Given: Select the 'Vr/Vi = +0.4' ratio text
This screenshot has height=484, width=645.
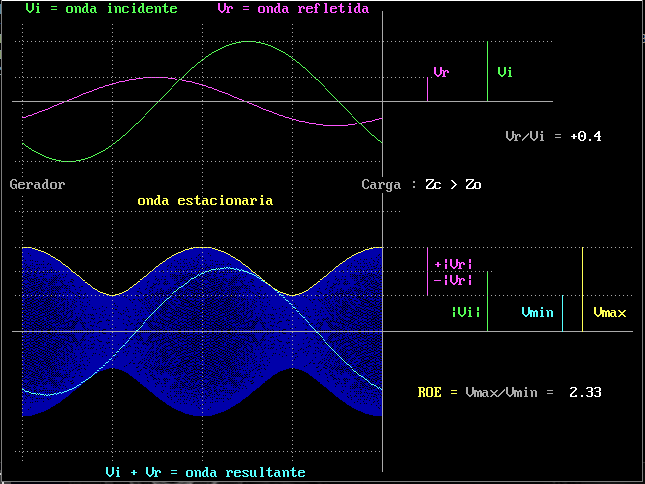Looking at the screenshot, I should [553, 136].
